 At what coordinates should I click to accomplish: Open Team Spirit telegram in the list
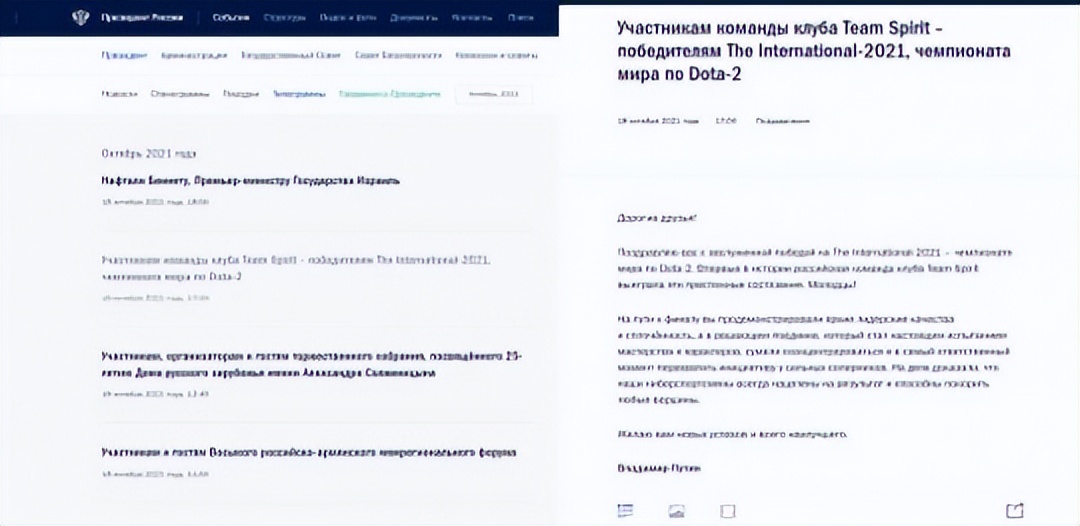(x=295, y=269)
